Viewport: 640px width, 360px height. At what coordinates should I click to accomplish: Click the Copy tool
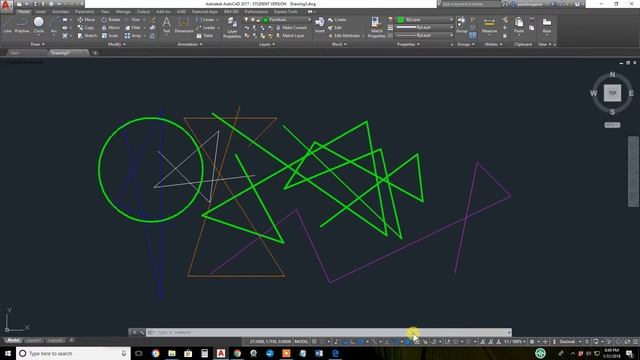86,28
